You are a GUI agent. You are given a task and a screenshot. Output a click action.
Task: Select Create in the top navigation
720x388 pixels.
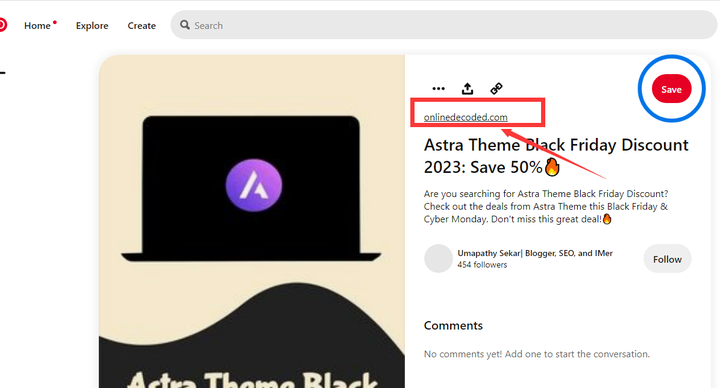click(141, 26)
